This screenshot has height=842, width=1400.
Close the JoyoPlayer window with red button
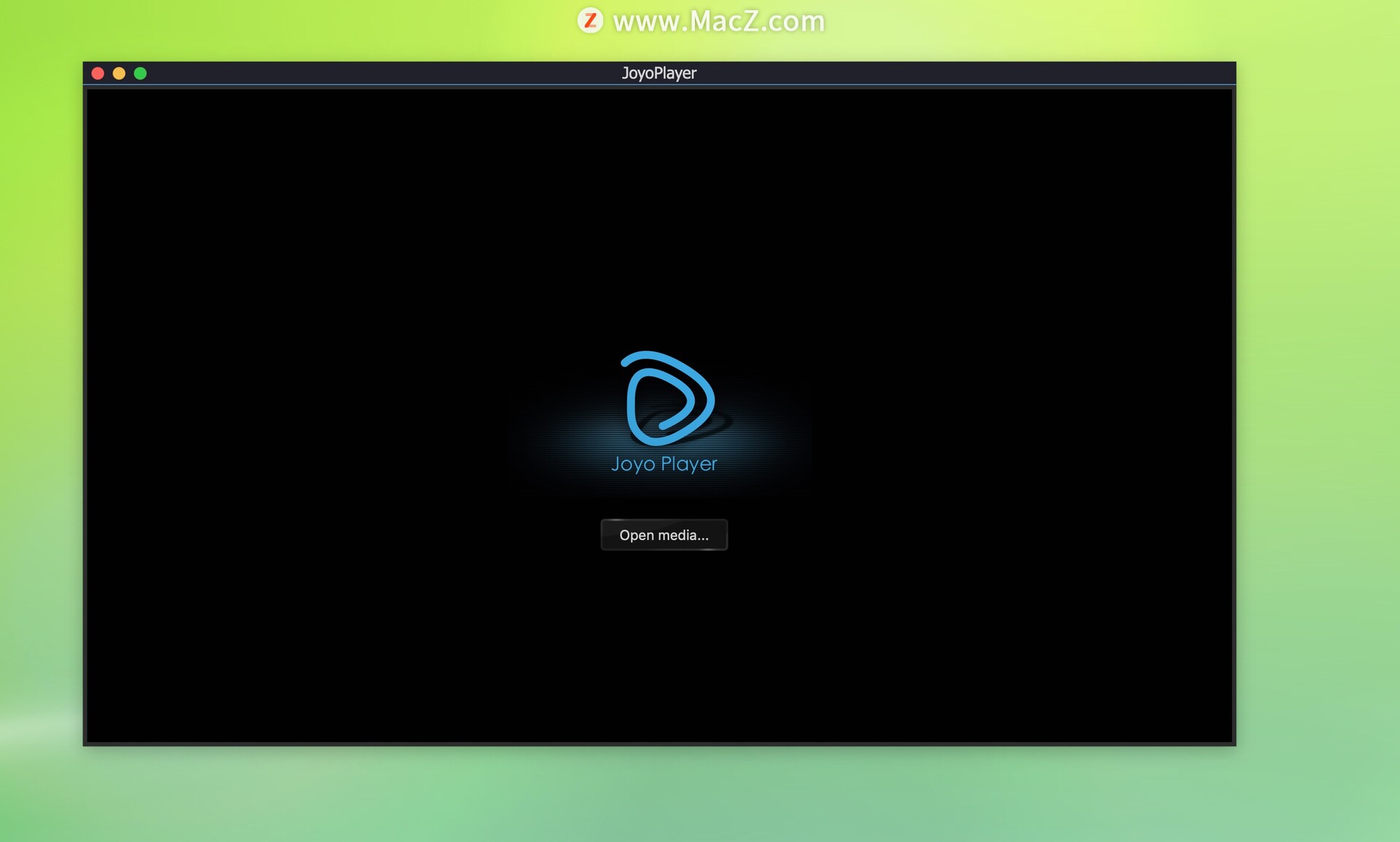point(98,73)
